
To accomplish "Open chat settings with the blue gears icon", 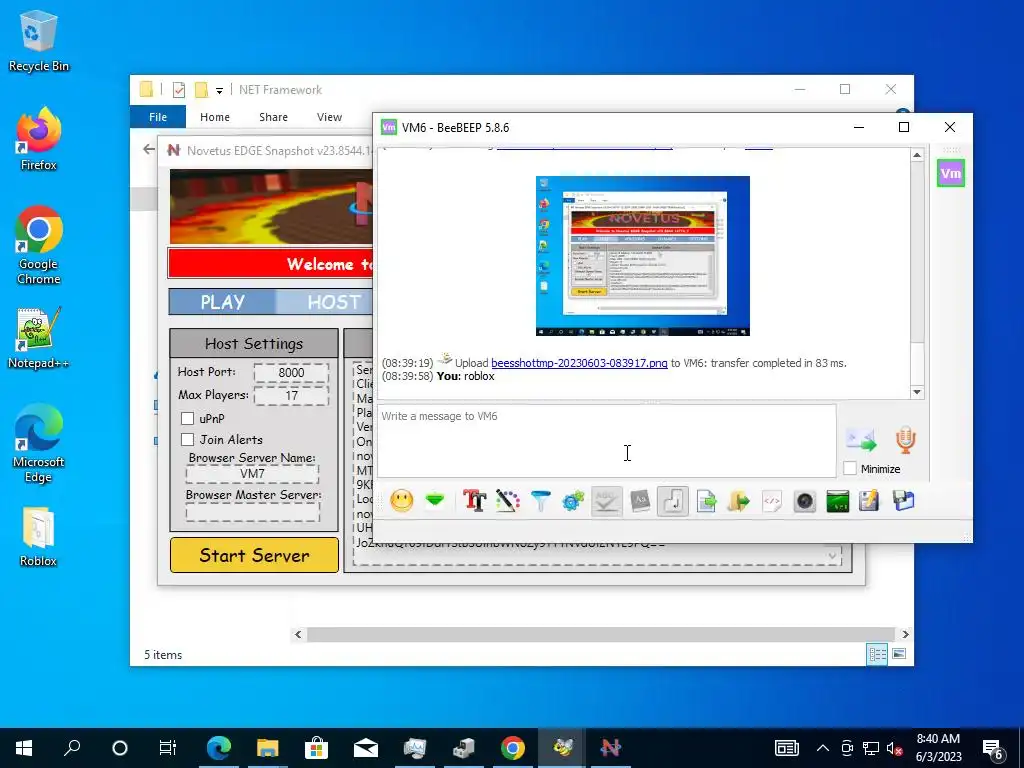I will point(573,501).
